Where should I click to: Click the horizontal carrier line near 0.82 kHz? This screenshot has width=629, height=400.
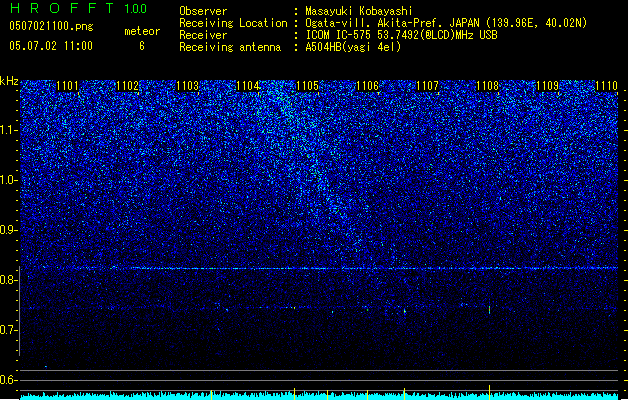pos(319,268)
